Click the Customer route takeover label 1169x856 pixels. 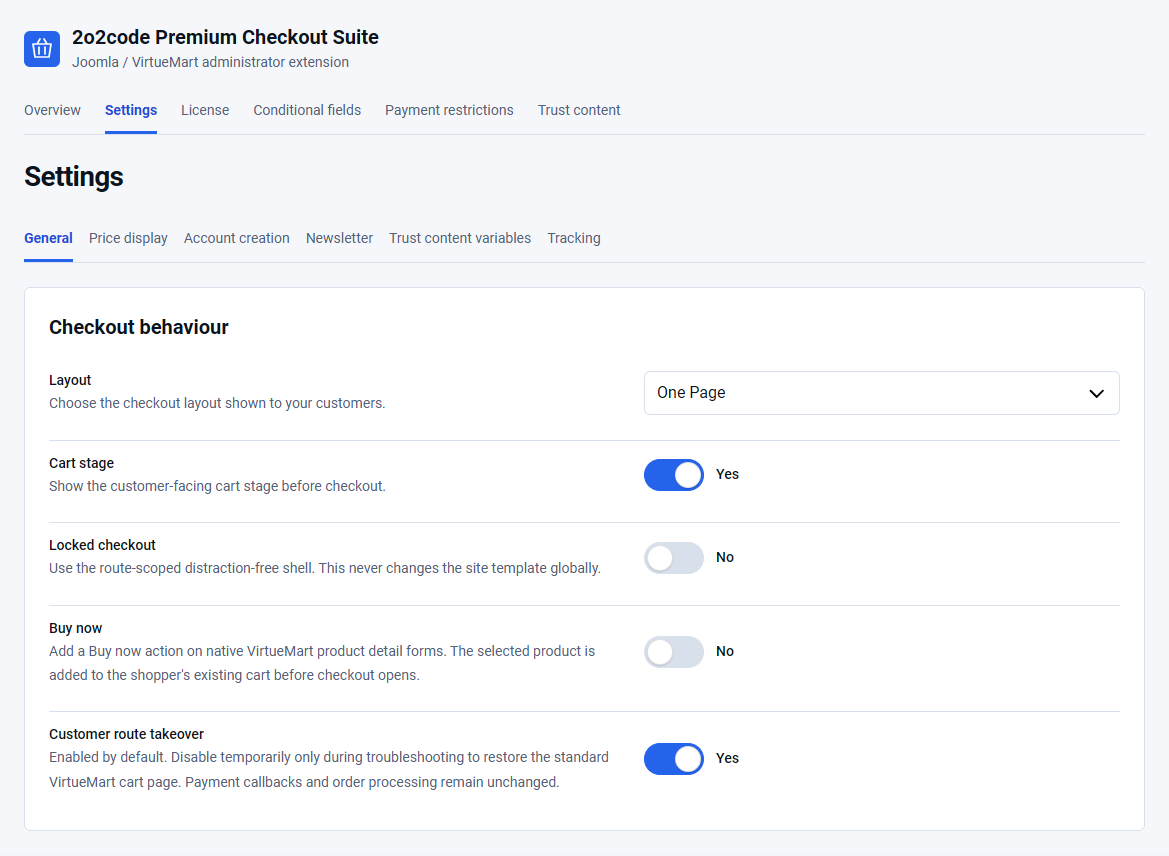click(126, 734)
